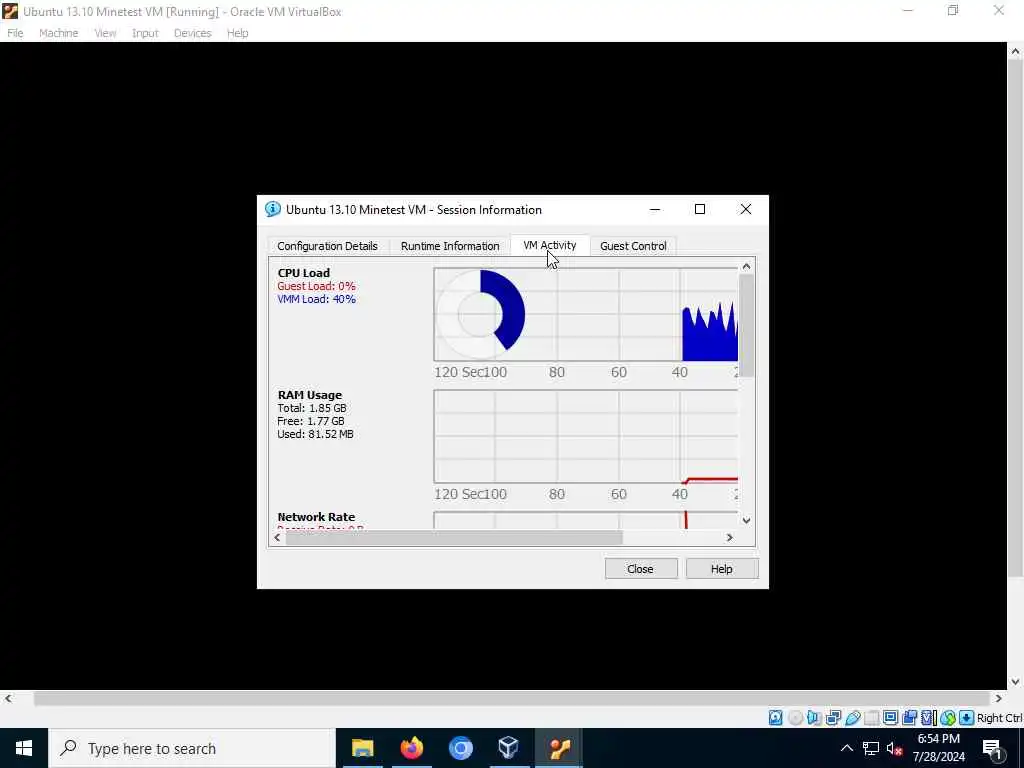Open VirtualBox Manager cube taskbar icon
Viewport: 1024px width, 768px height.
point(509,748)
